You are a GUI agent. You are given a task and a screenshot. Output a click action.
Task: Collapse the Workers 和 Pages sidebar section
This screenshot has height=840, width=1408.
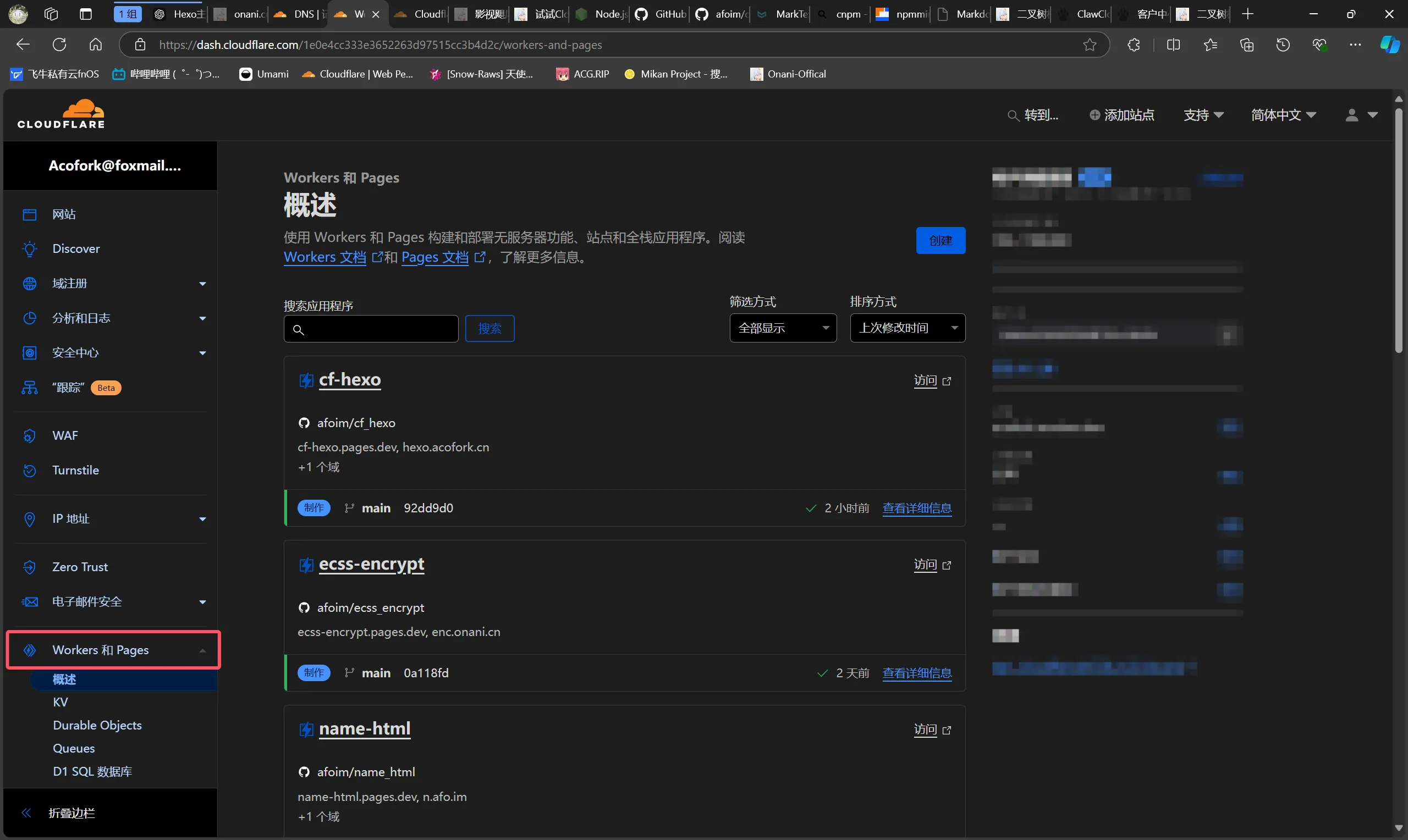coord(202,651)
